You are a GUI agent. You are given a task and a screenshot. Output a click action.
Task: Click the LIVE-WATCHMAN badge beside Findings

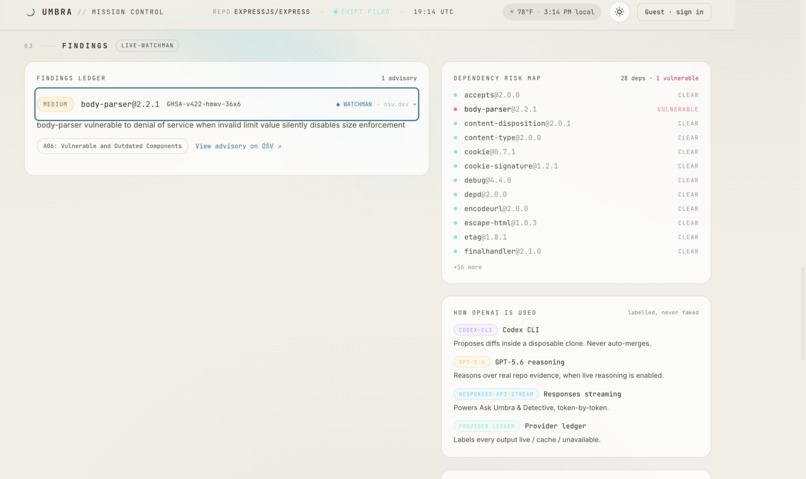(148, 46)
